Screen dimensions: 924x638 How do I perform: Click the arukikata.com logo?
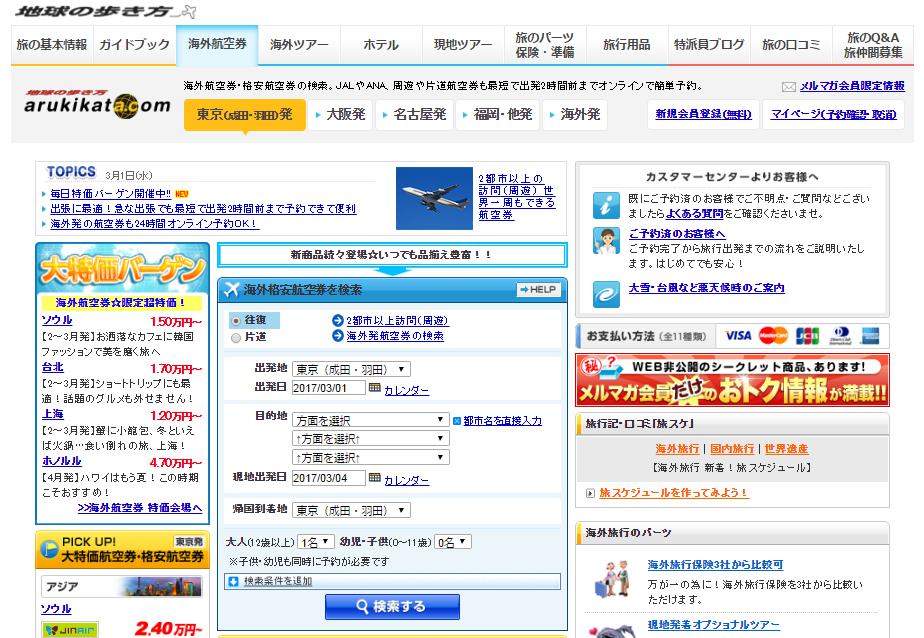(97, 104)
